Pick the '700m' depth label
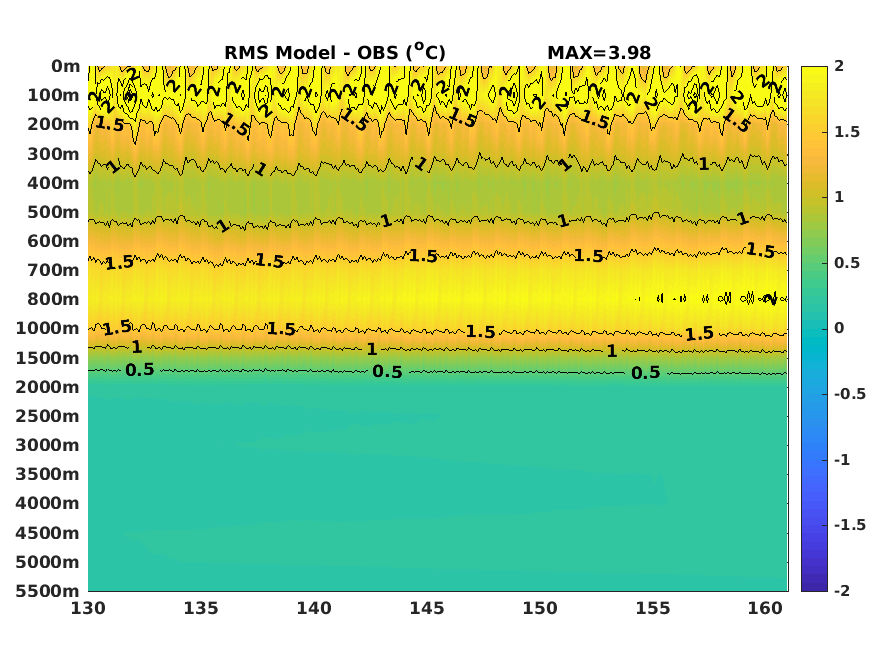This screenshot has width=875, height=656. [x=54, y=270]
